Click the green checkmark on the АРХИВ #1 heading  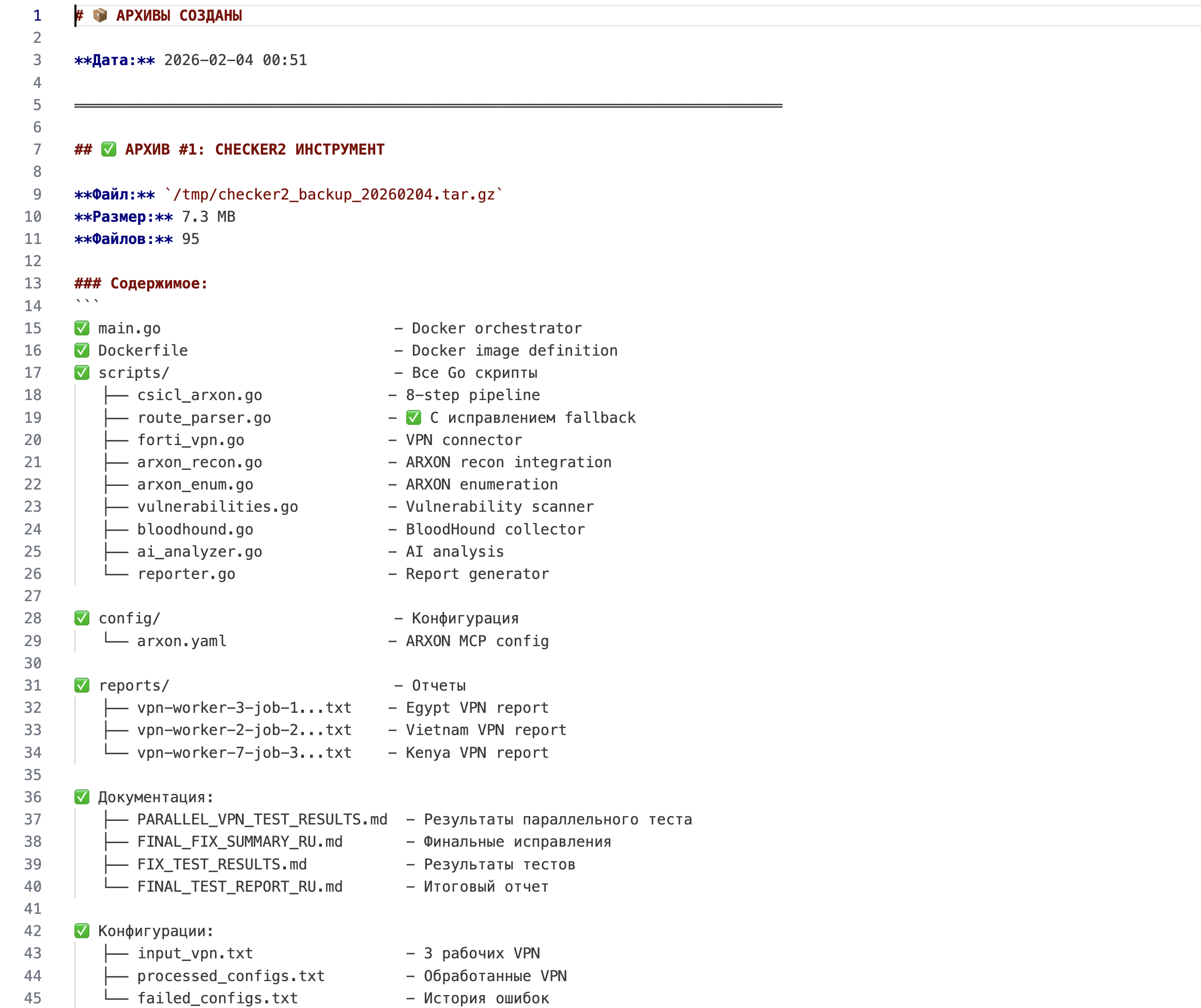click(109, 149)
